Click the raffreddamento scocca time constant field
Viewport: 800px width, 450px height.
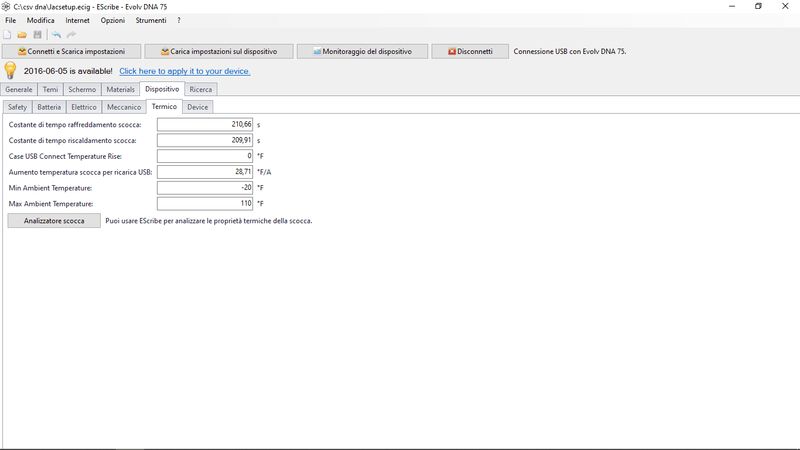pos(205,124)
